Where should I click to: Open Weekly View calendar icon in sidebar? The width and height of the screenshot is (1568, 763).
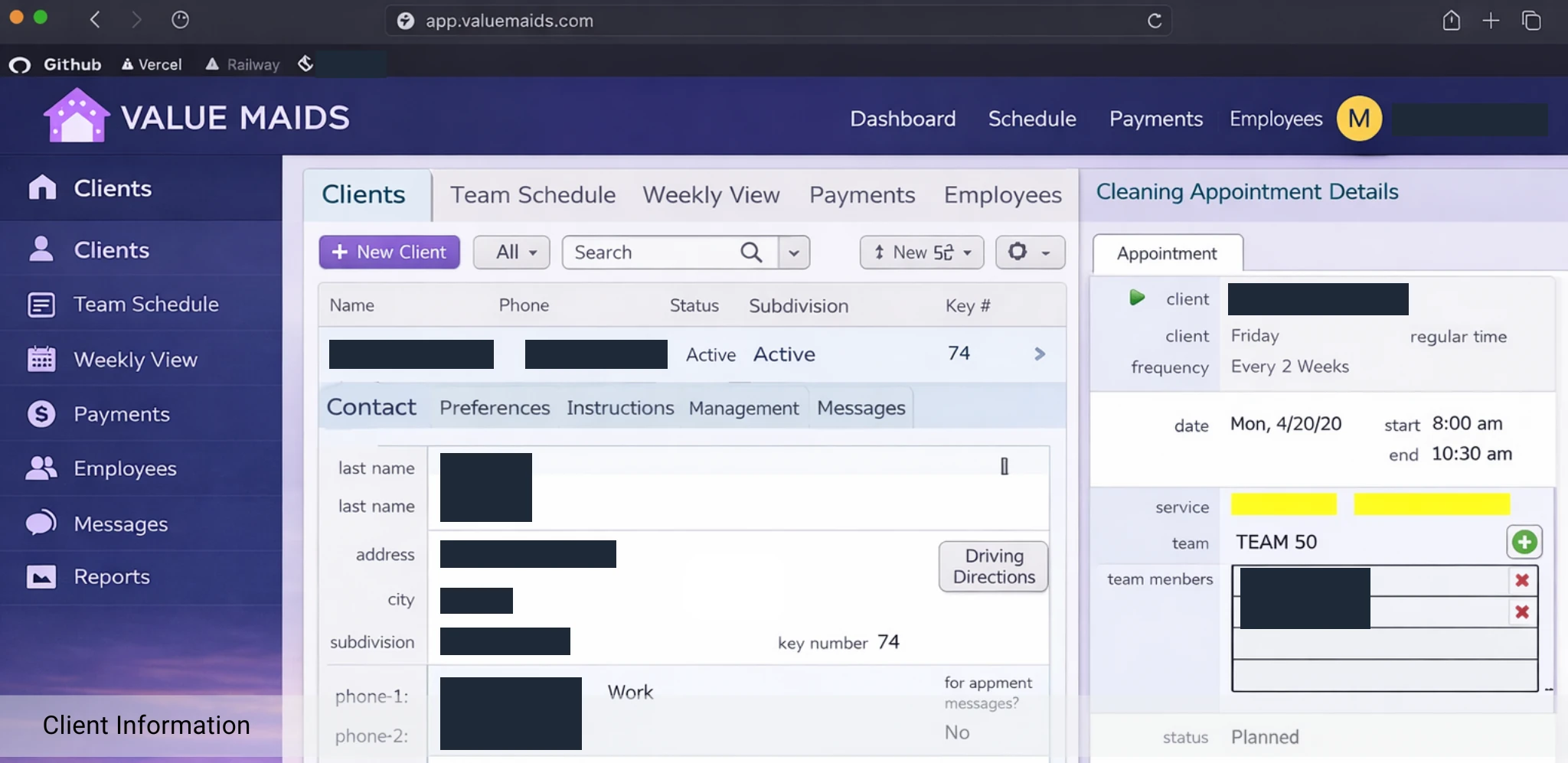(41, 359)
